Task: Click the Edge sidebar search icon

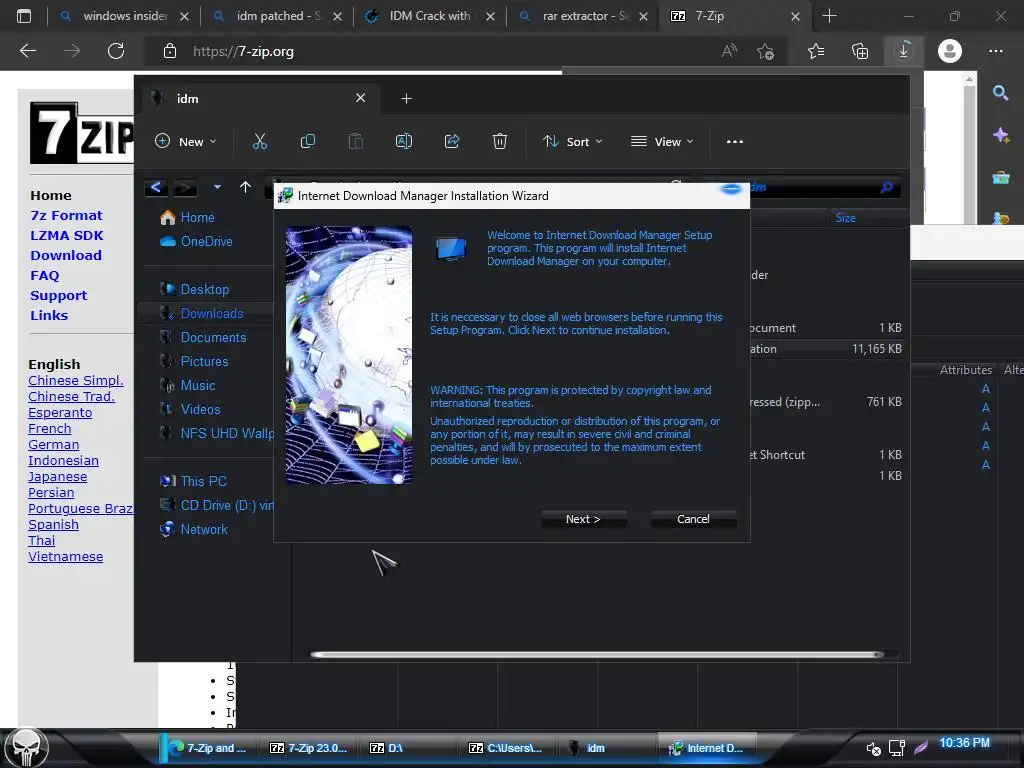Action: pos(1000,93)
